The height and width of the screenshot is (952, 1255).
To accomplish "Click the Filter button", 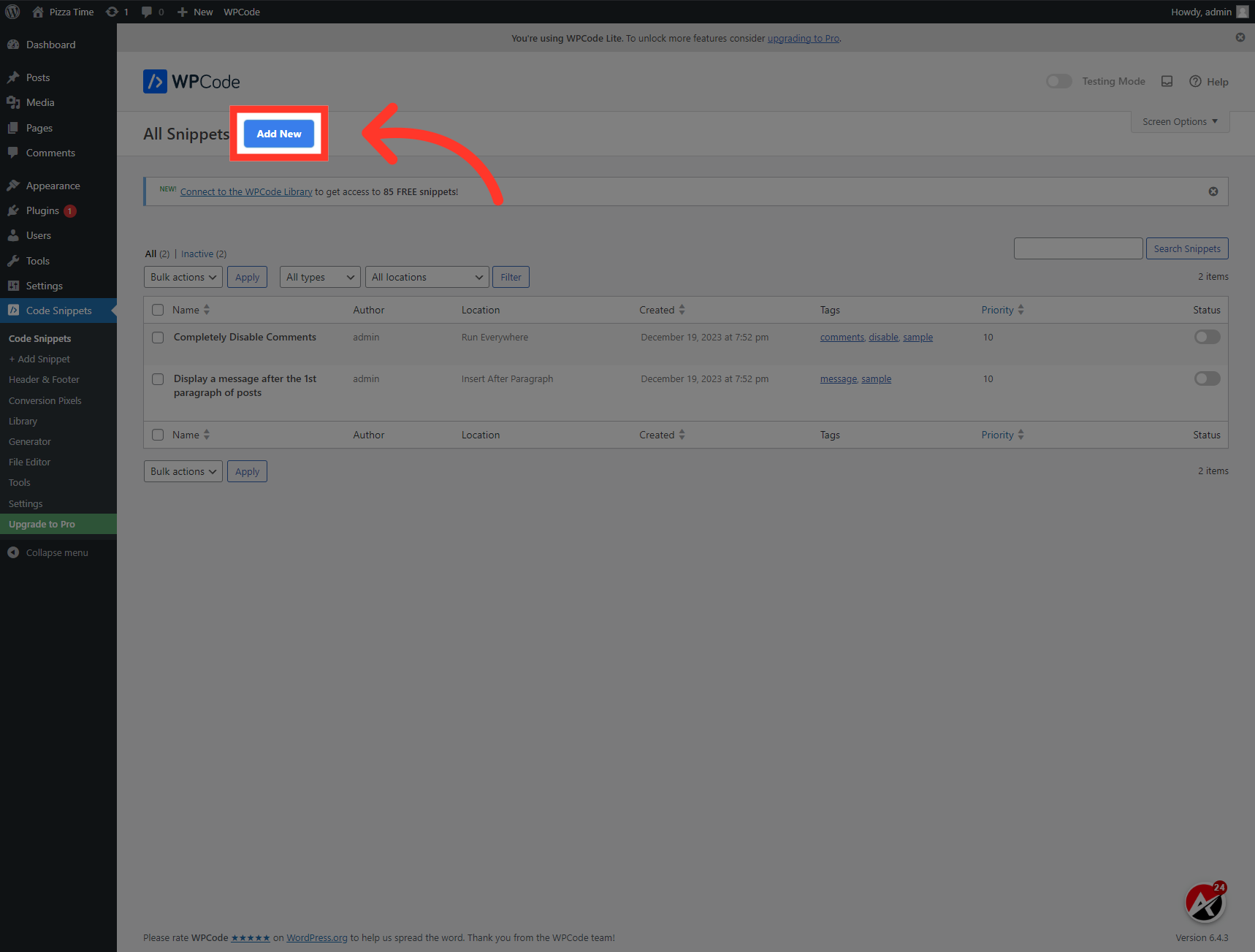I will point(511,277).
